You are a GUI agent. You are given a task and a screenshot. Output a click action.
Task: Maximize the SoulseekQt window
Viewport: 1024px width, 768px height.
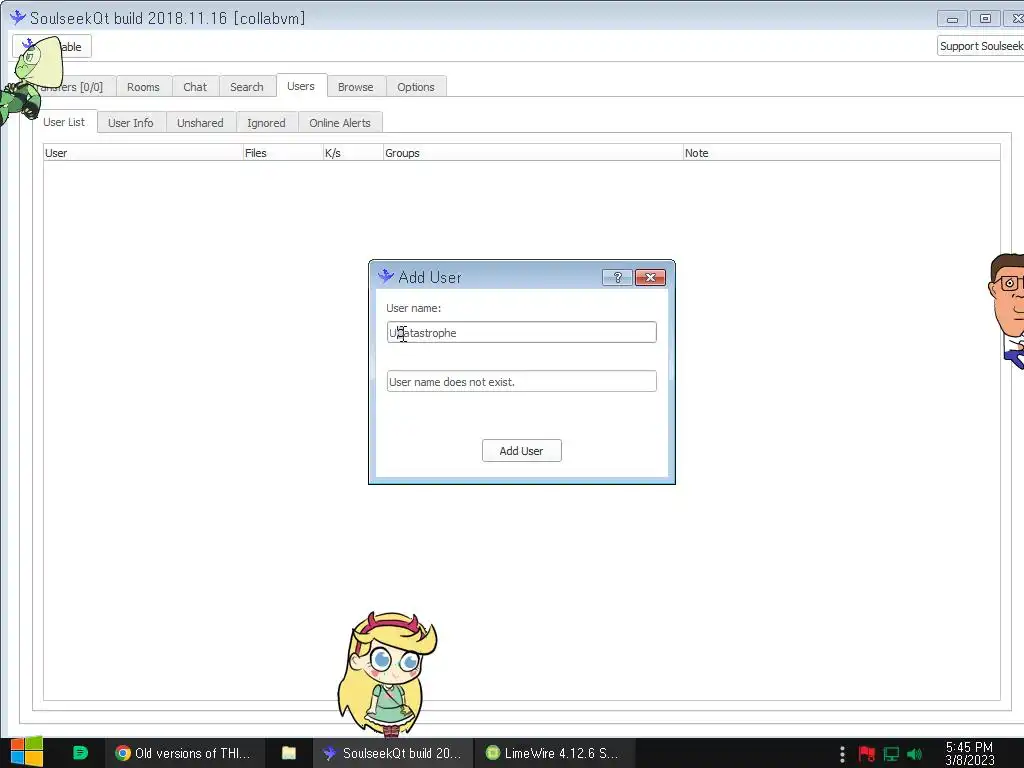point(985,19)
